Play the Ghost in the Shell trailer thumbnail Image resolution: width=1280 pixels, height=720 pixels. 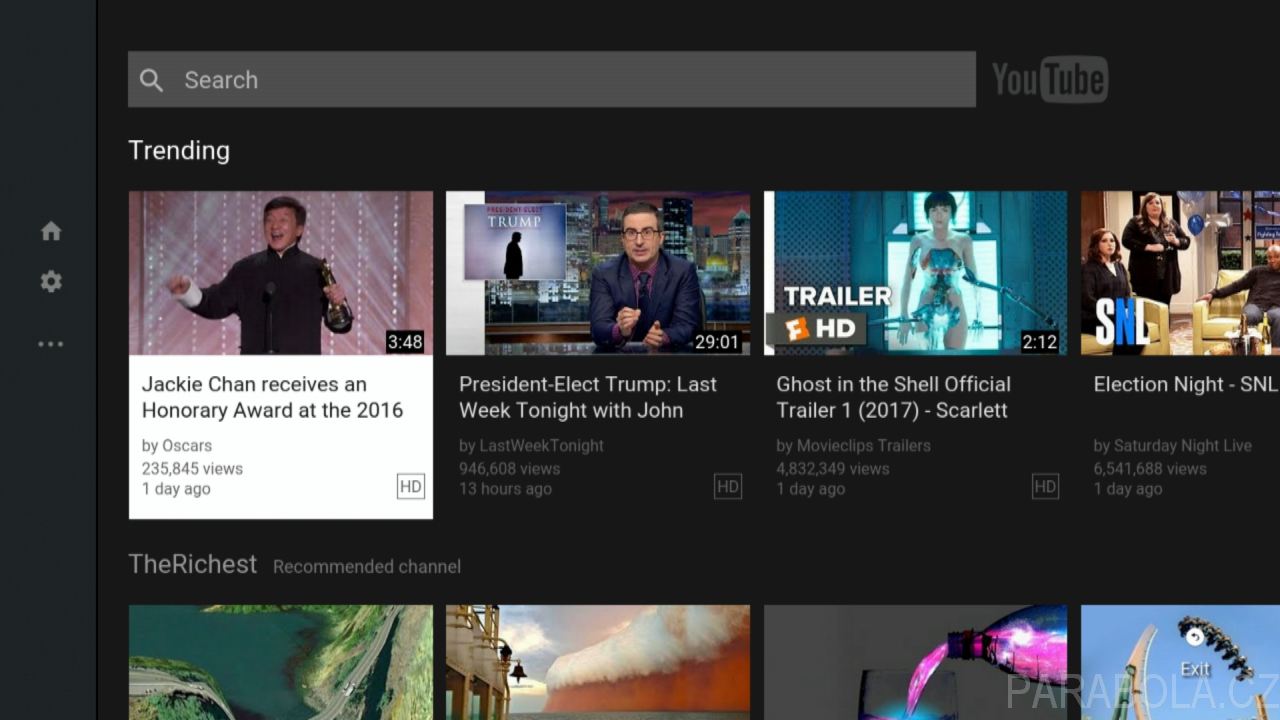click(x=915, y=273)
